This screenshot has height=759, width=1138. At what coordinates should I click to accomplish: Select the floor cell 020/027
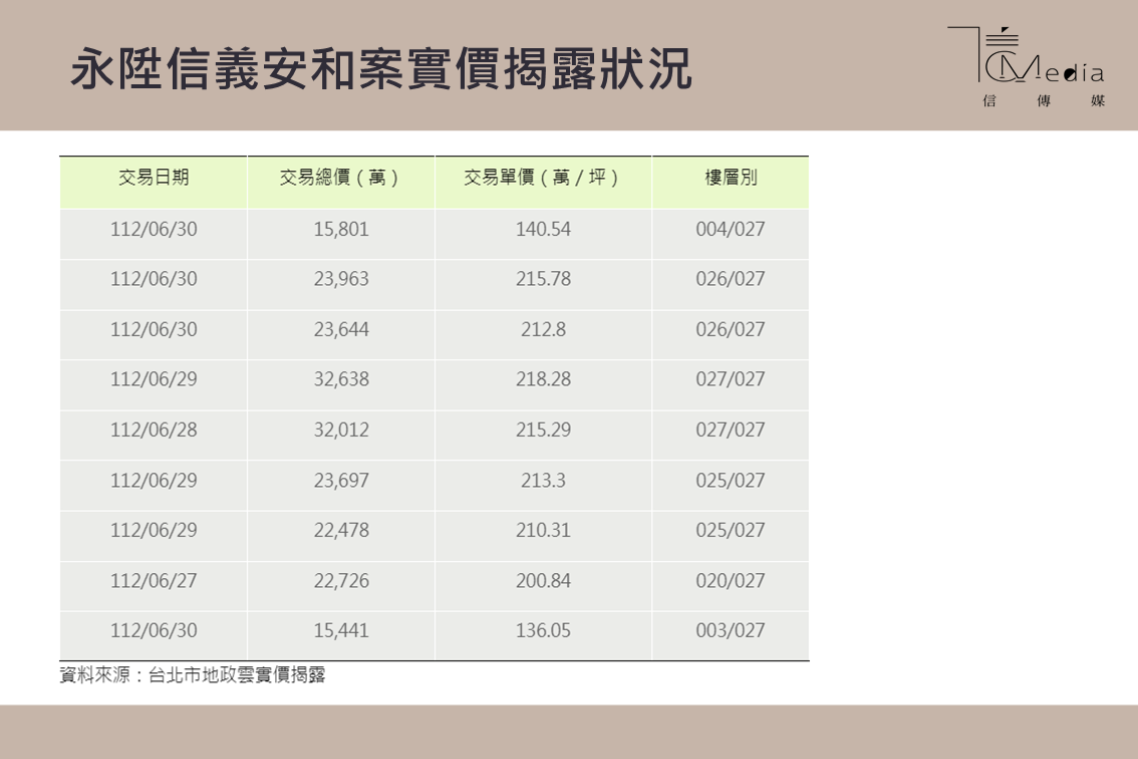click(x=730, y=580)
